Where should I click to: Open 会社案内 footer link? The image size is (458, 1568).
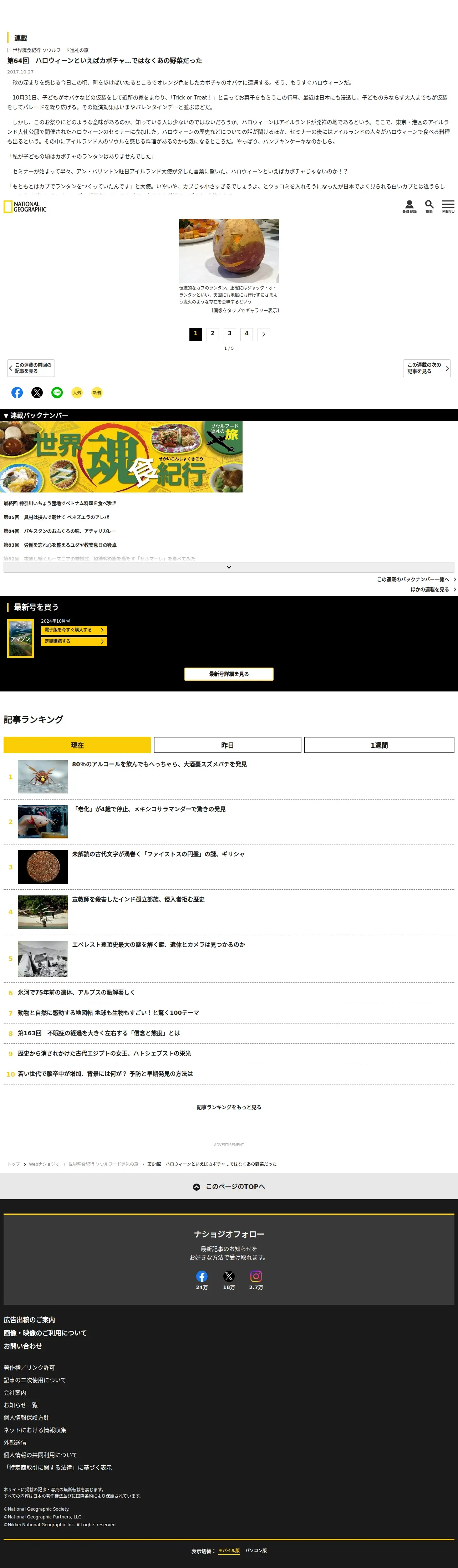tap(15, 1393)
